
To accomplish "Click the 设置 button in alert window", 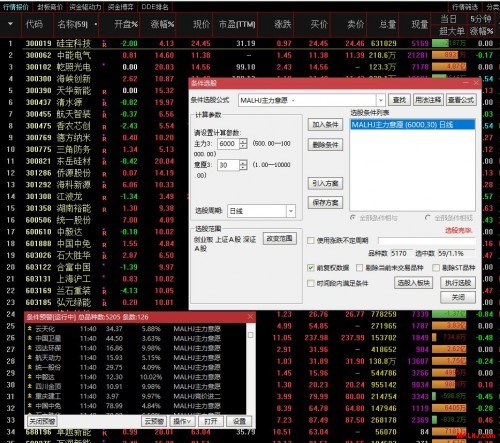I will click(239, 421).
